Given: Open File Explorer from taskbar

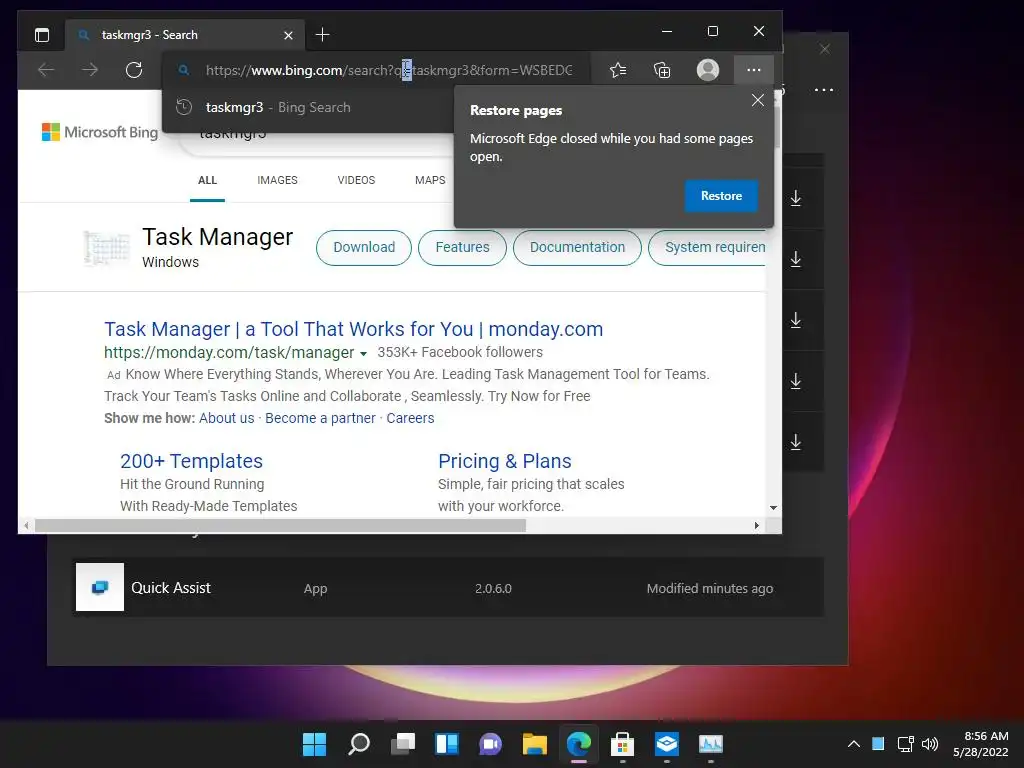Looking at the screenshot, I should coord(535,744).
